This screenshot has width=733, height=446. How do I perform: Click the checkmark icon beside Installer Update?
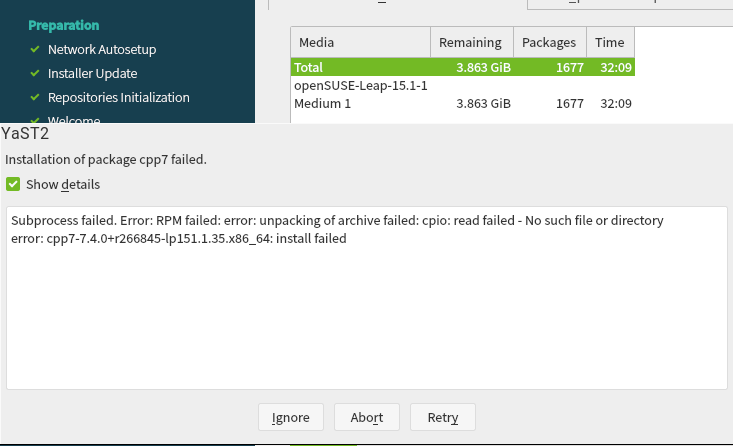tap(35, 74)
